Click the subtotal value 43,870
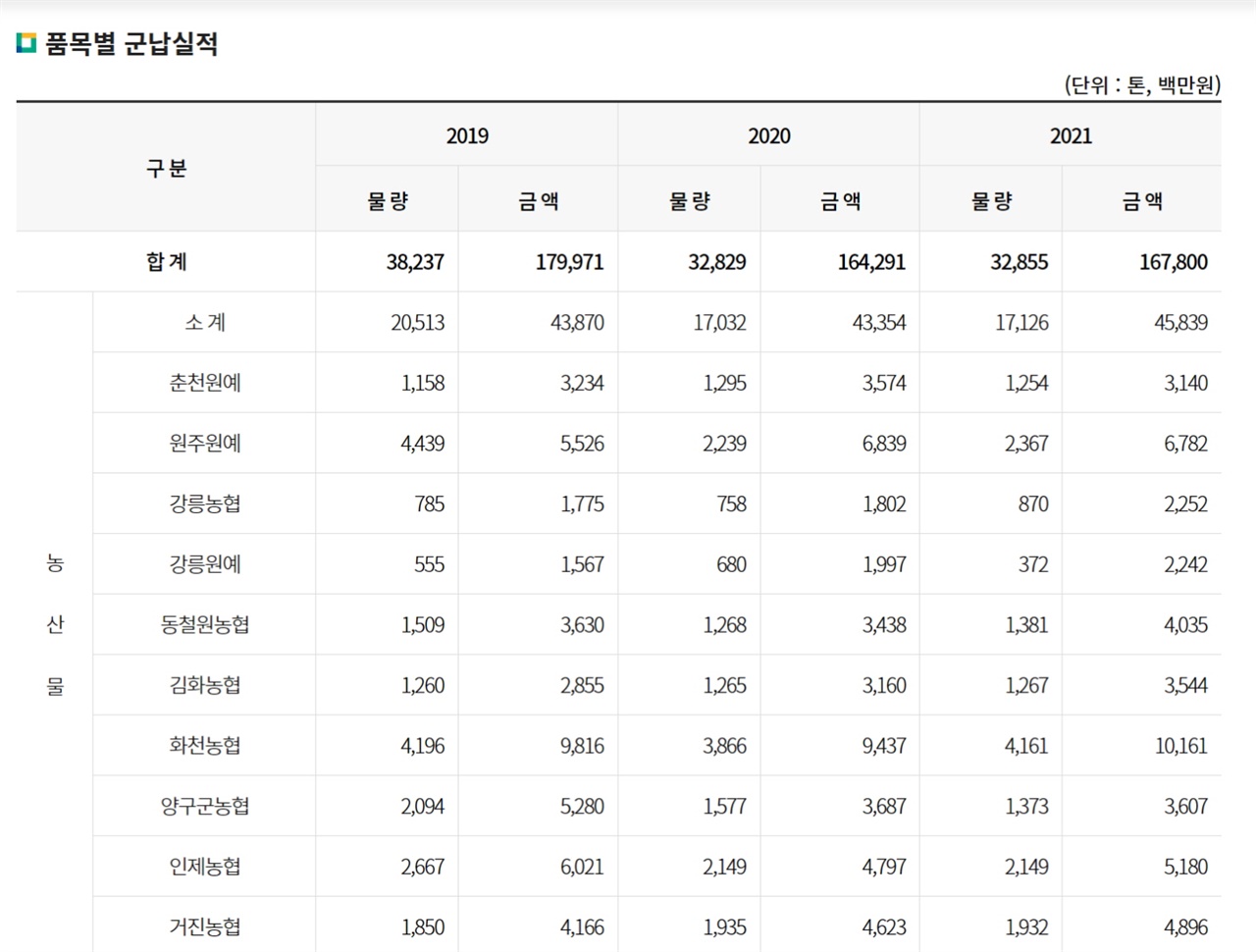The width and height of the screenshot is (1256, 952). click(578, 323)
